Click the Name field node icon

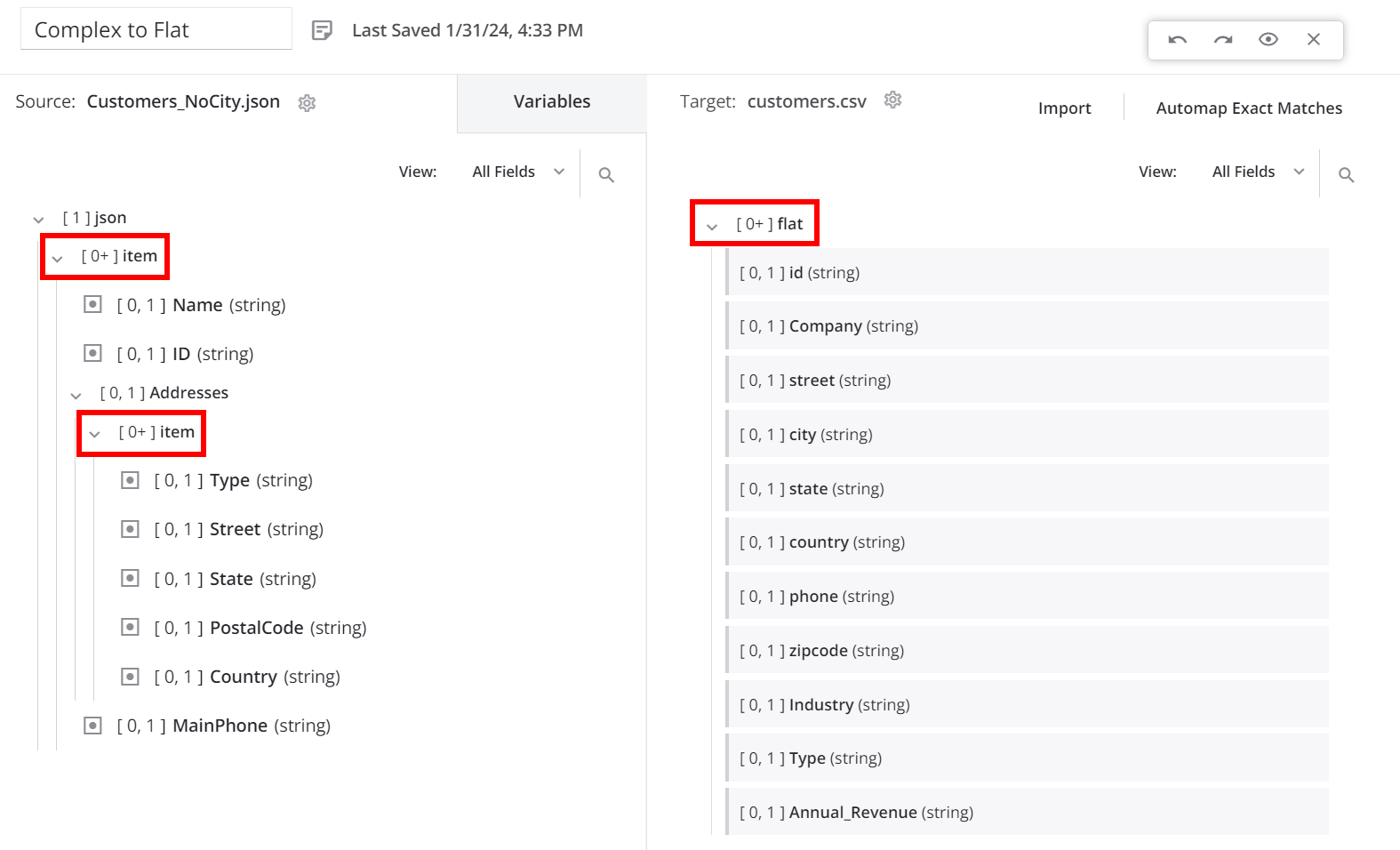[x=92, y=305]
